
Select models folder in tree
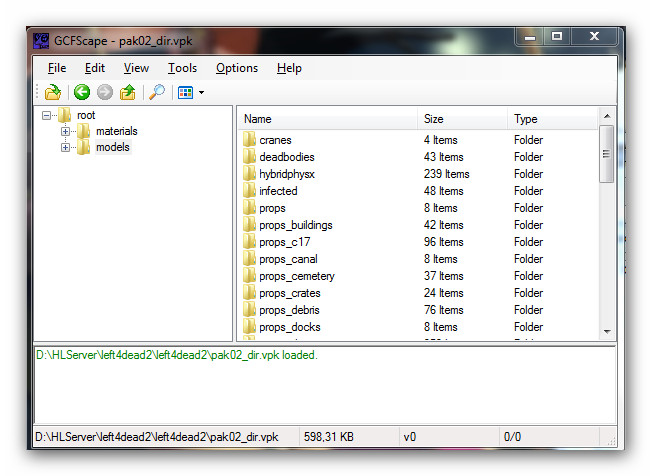(113, 147)
